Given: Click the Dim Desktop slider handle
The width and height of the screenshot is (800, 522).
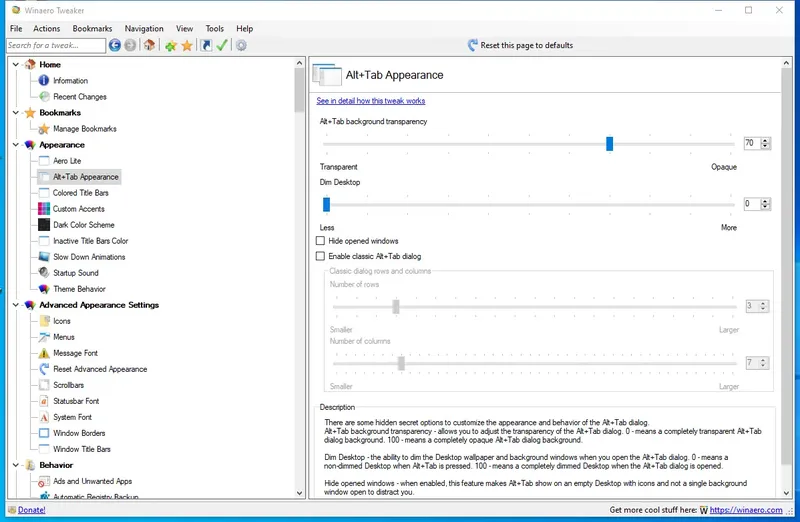Looking at the screenshot, I should [x=327, y=205].
